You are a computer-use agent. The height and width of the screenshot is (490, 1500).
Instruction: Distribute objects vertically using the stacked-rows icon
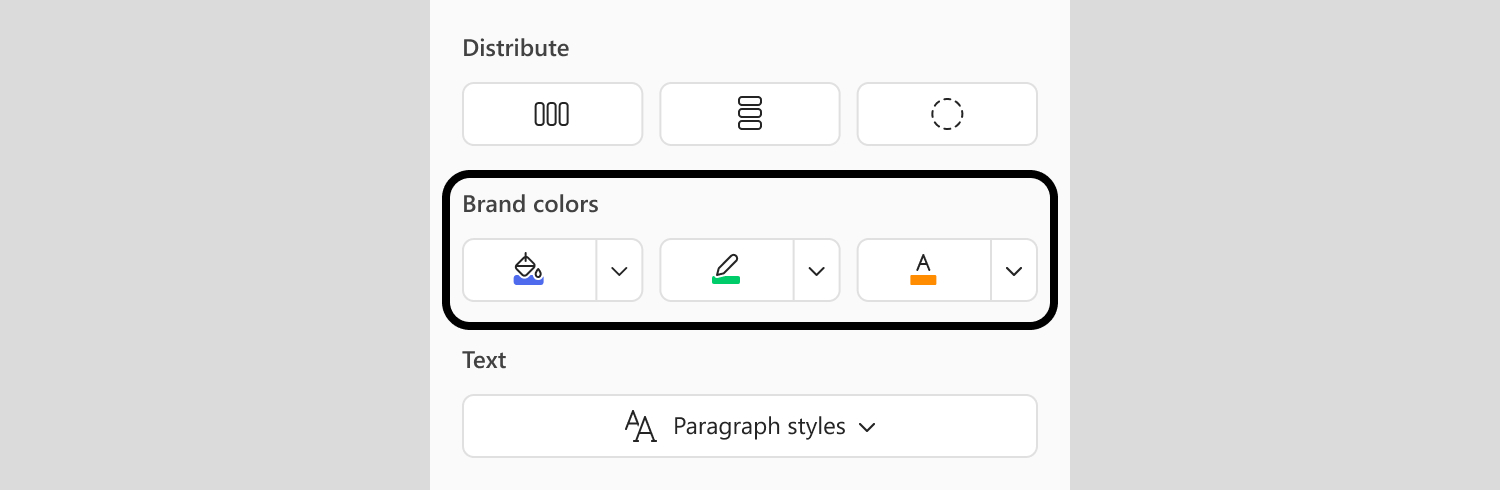pos(749,114)
